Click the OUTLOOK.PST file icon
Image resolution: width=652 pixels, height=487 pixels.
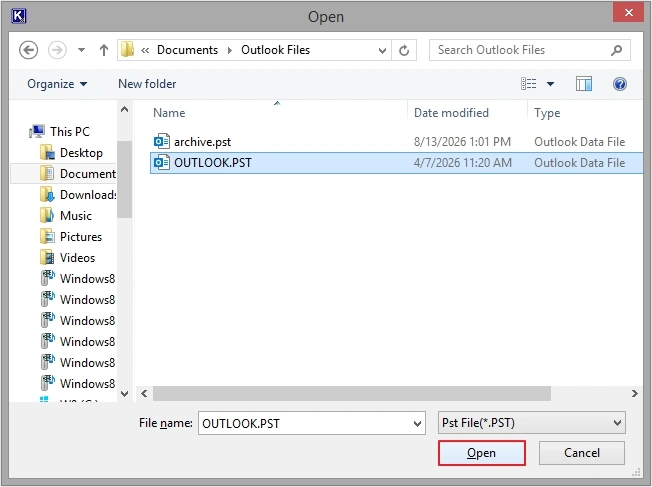point(162,162)
